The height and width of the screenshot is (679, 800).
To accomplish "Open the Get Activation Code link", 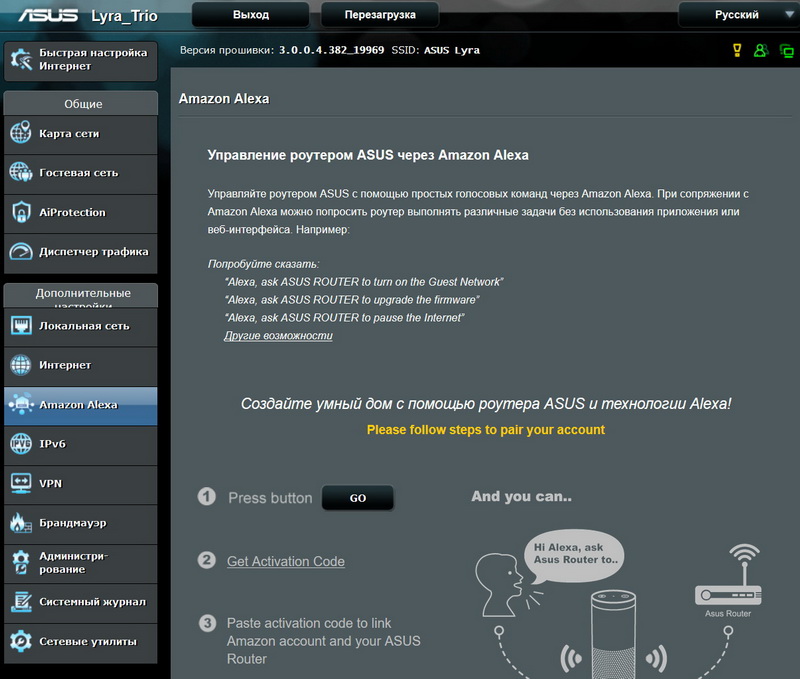I will [285, 562].
